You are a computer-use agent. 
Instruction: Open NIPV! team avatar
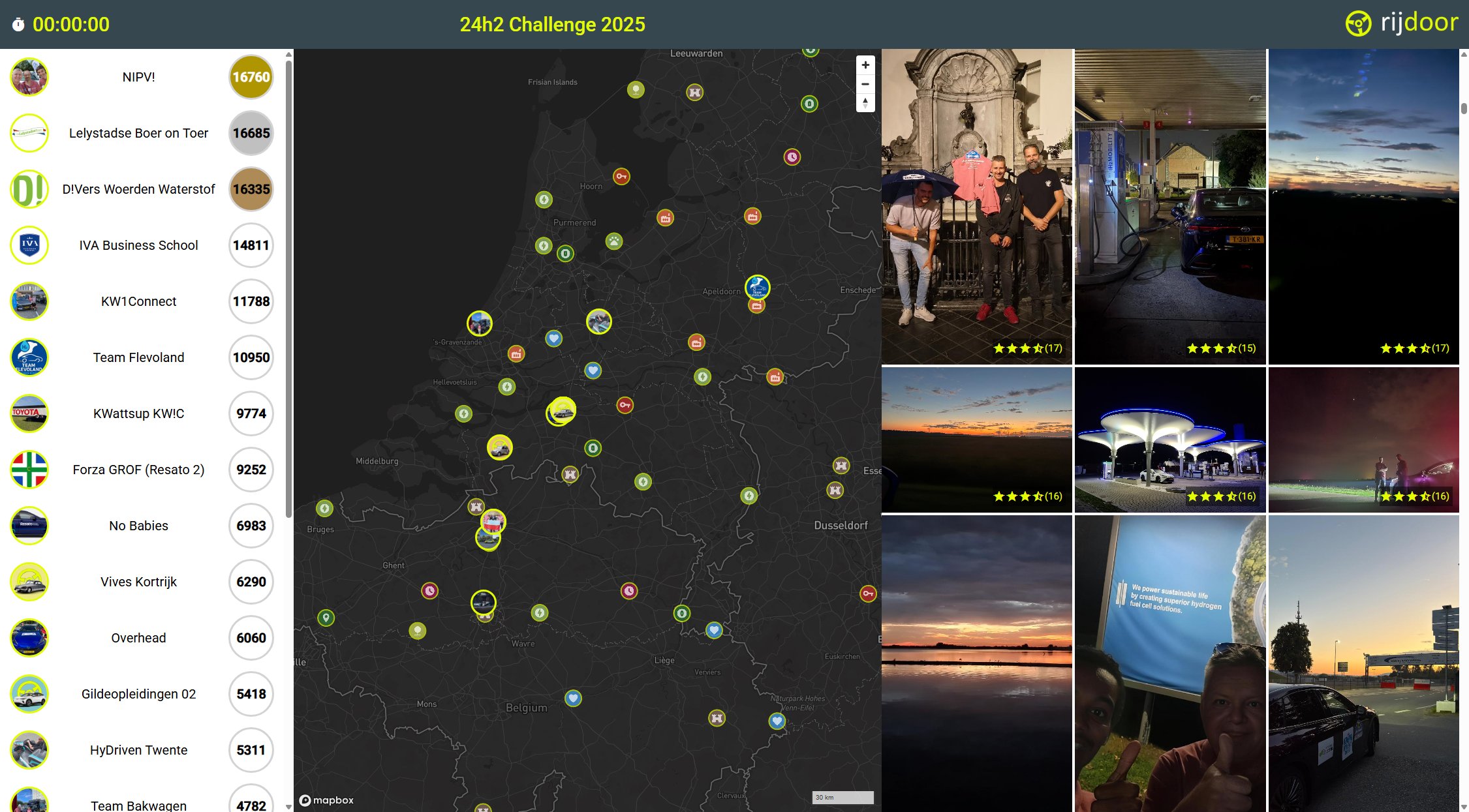[x=29, y=77]
